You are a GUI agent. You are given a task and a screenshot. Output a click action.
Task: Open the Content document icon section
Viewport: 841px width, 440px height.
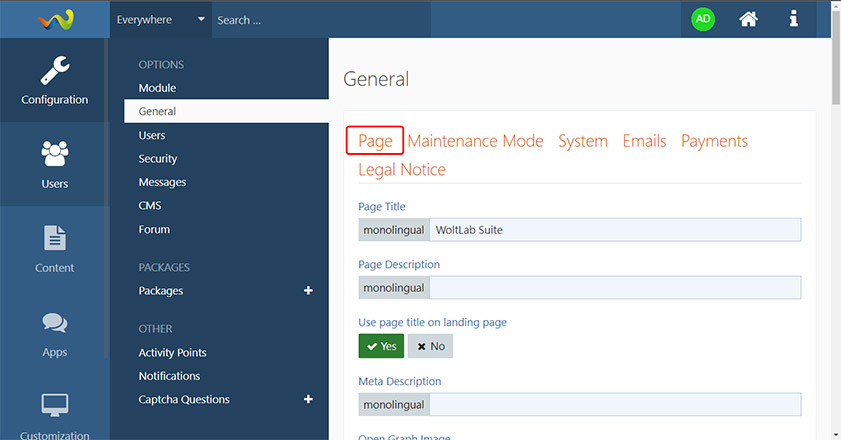point(54,249)
